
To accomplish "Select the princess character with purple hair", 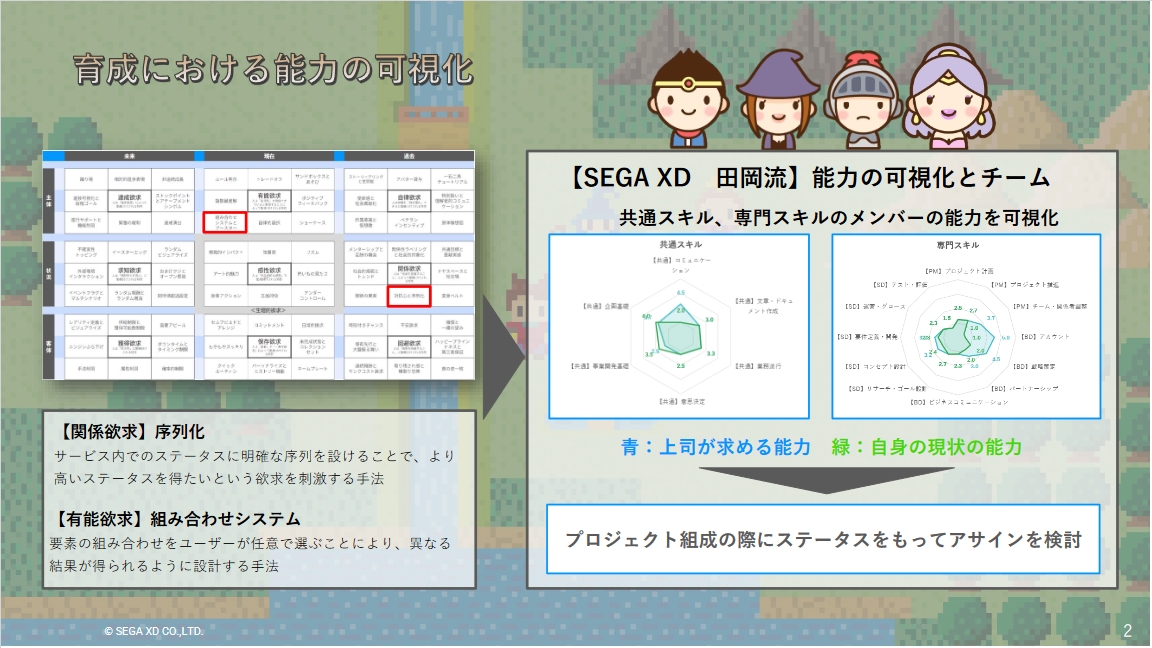I will coord(948,96).
